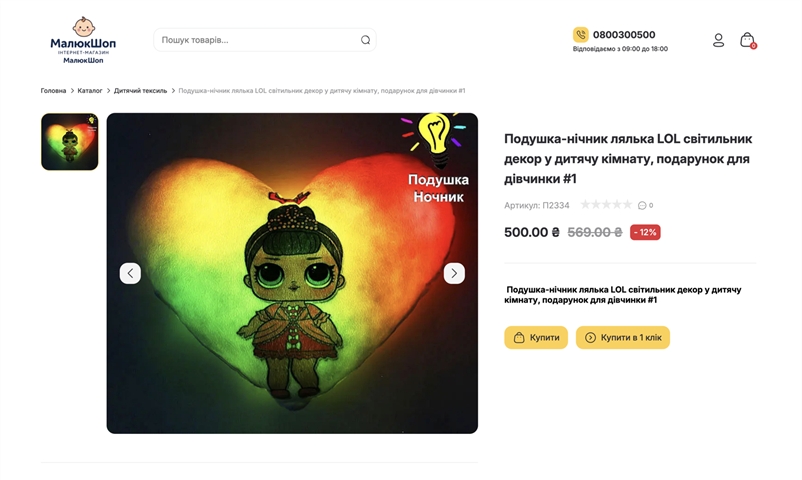
Task: Click the МалюкШоп logo
Action: [x=83, y=40]
